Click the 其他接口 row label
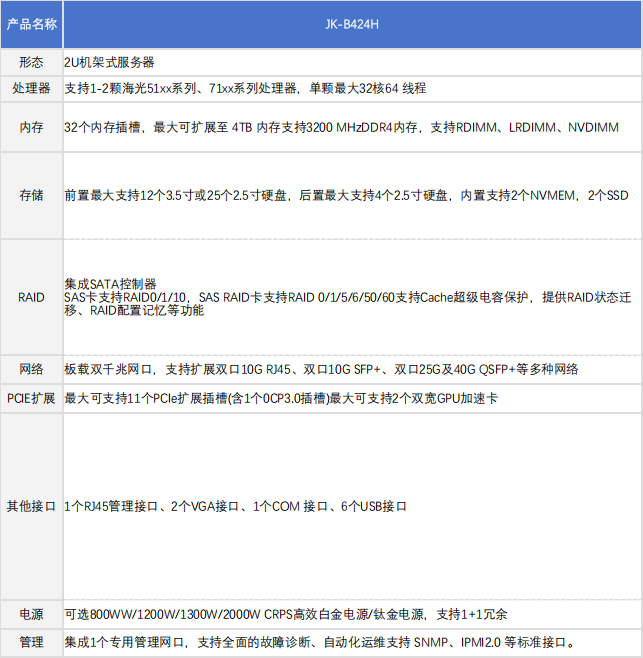Viewport: 643px width, 658px height. [31, 506]
